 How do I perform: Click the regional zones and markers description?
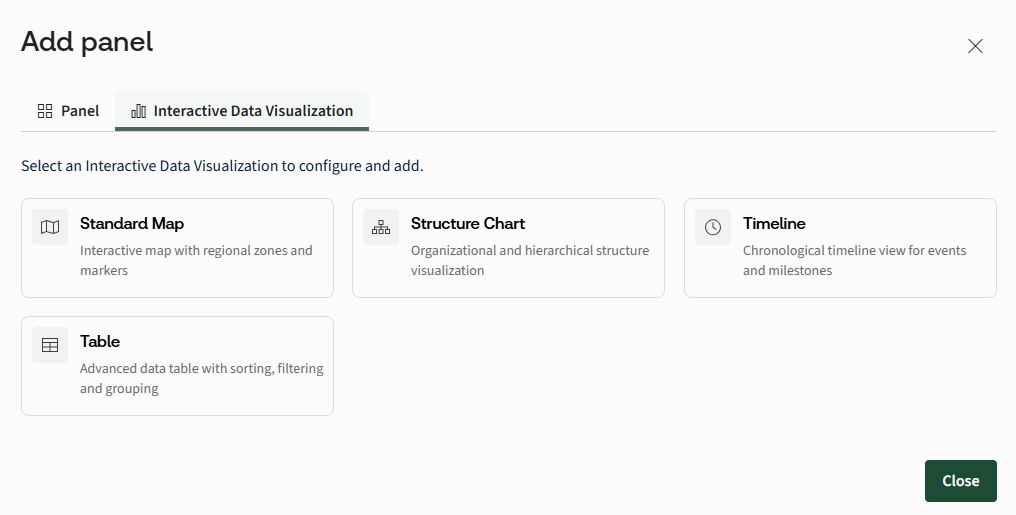[196, 260]
